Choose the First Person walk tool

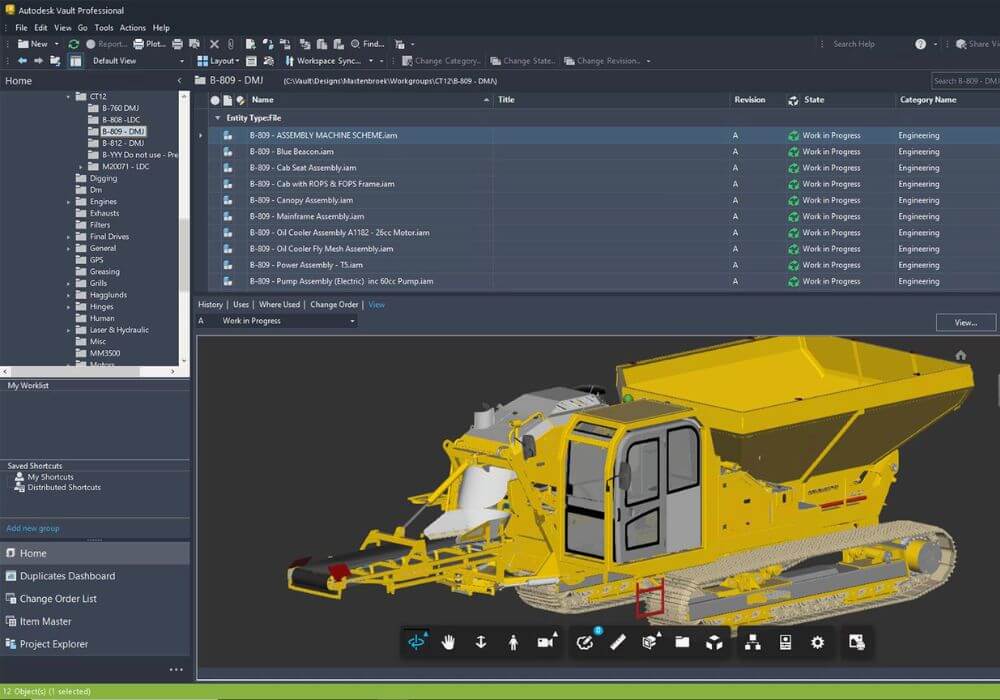click(x=513, y=642)
